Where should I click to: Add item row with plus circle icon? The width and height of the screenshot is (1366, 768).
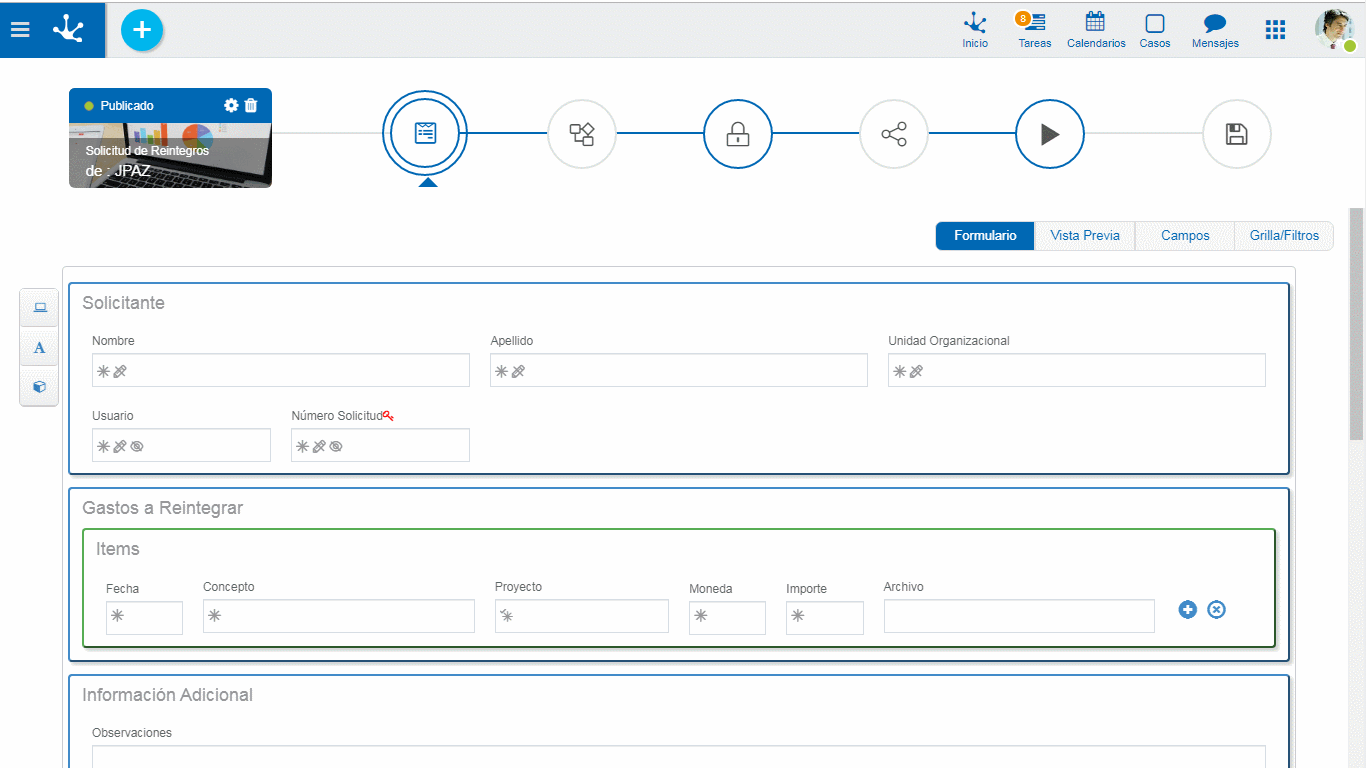(x=1187, y=609)
